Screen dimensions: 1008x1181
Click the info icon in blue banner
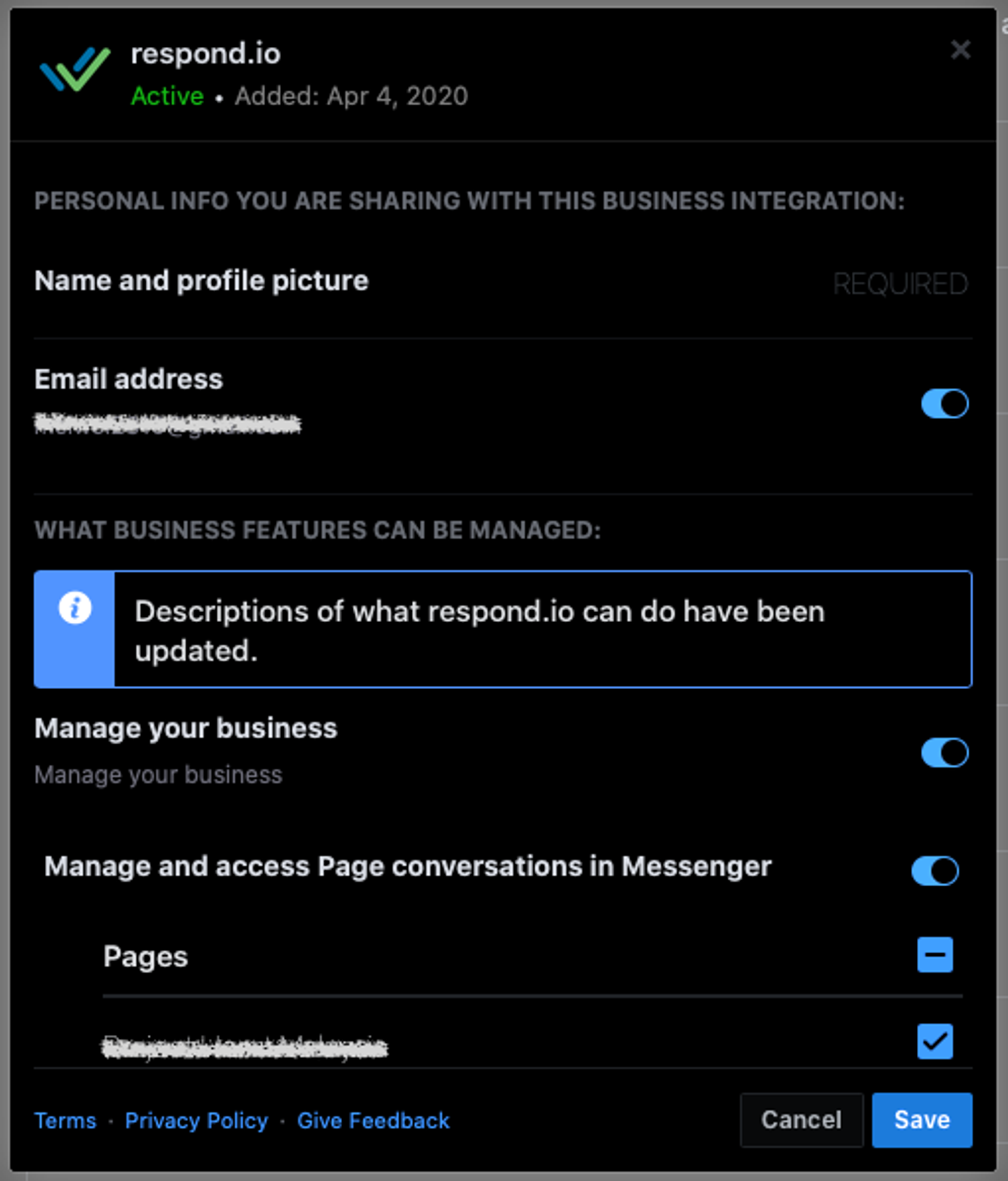tap(75, 608)
